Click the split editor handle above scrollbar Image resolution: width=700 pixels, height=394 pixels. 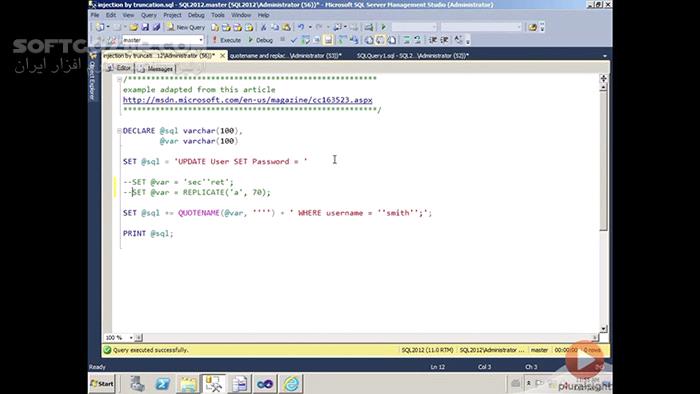[x=604, y=79]
